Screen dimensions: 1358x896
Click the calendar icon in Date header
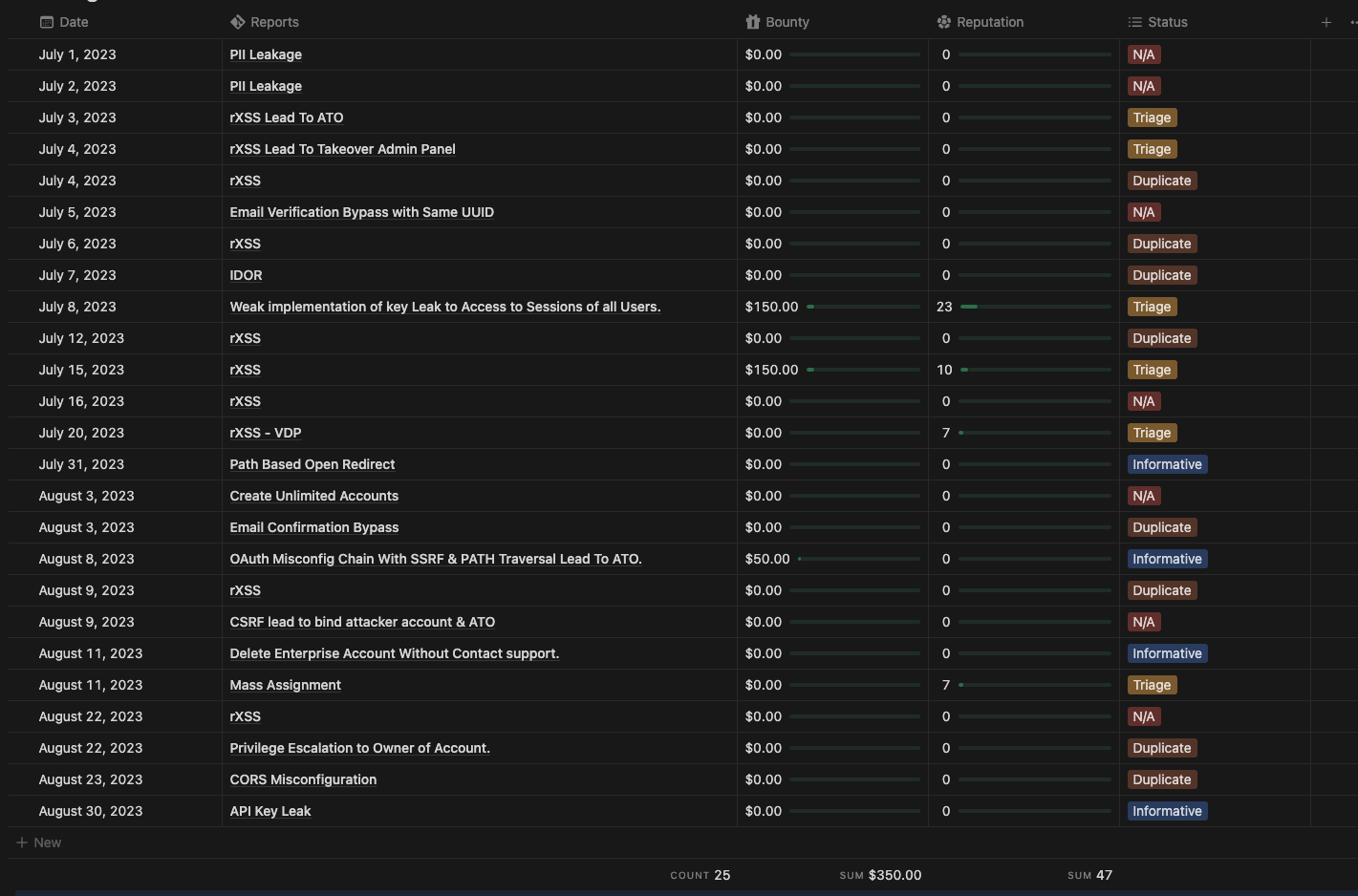[x=47, y=22]
